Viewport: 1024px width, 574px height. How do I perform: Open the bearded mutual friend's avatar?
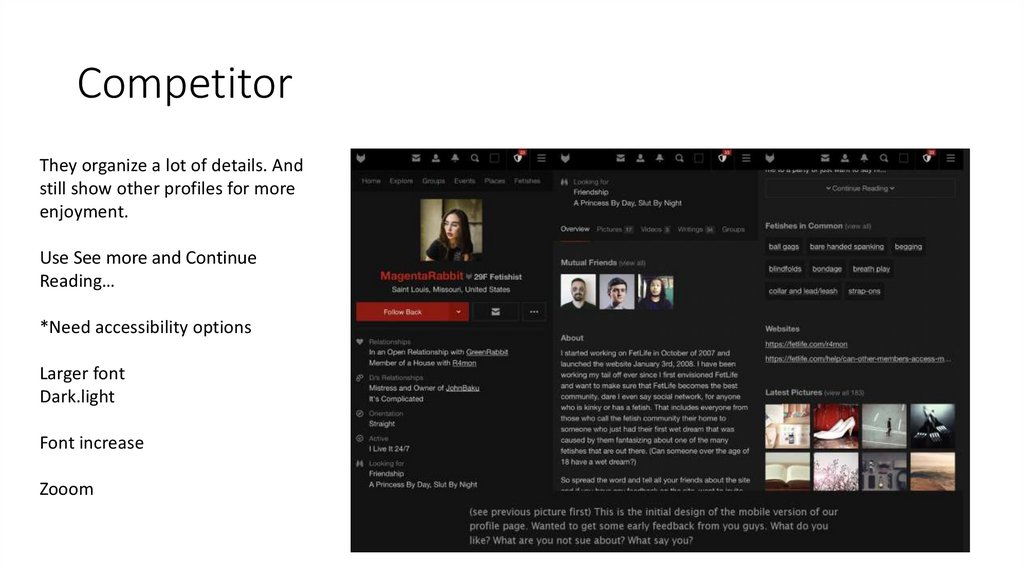[578, 291]
